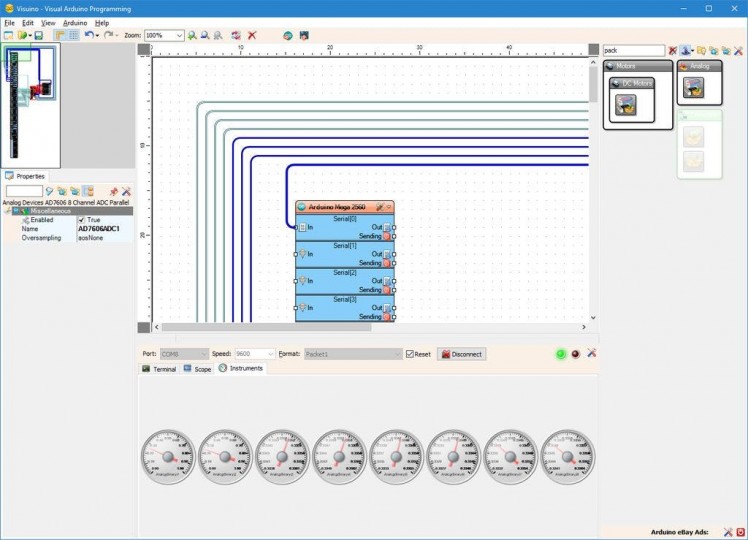Select the DC Motors component icon
748x540 pixels.
click(x=626, y=105)
